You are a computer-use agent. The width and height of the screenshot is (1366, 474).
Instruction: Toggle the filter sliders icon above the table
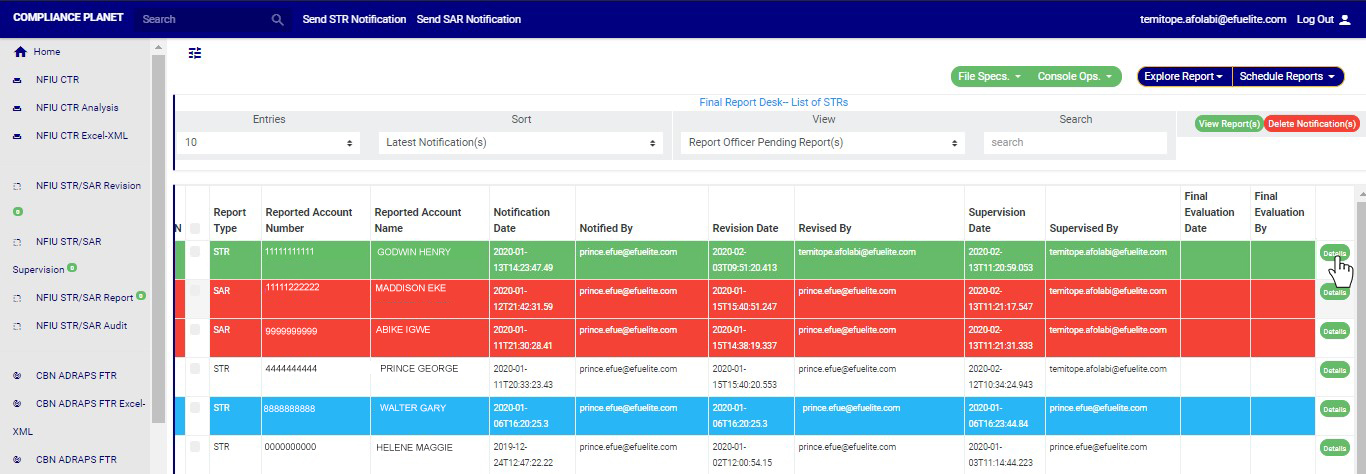pyautogui.click(x=195, y=53)
